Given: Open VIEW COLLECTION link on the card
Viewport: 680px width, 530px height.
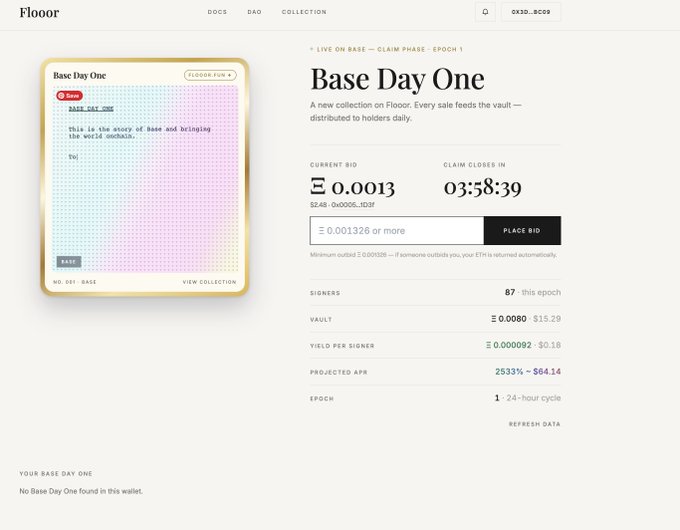Looking at the screenshot, I should pyautogui.click(x=209, y=282).
